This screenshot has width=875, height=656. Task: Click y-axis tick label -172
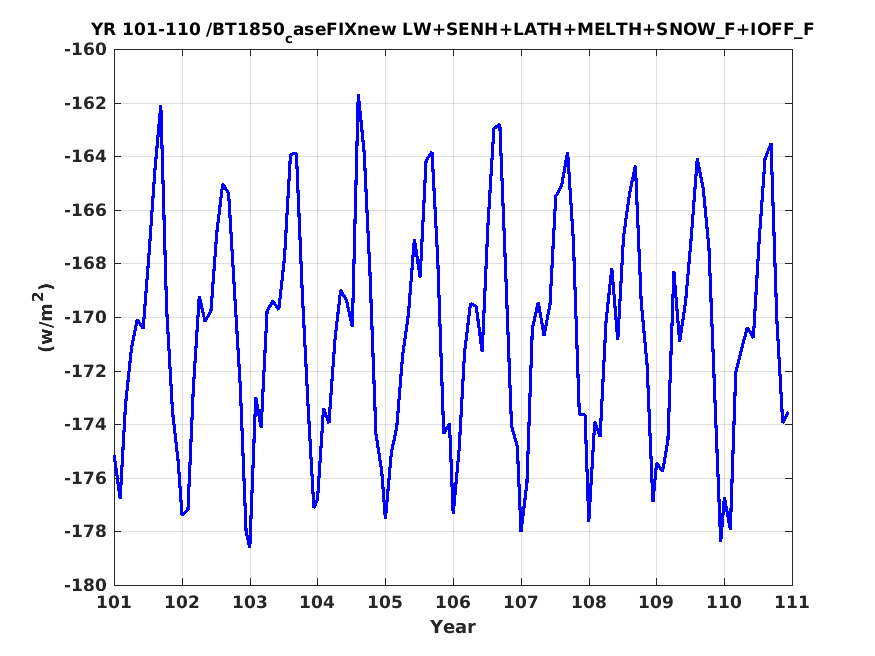[85, 371]
